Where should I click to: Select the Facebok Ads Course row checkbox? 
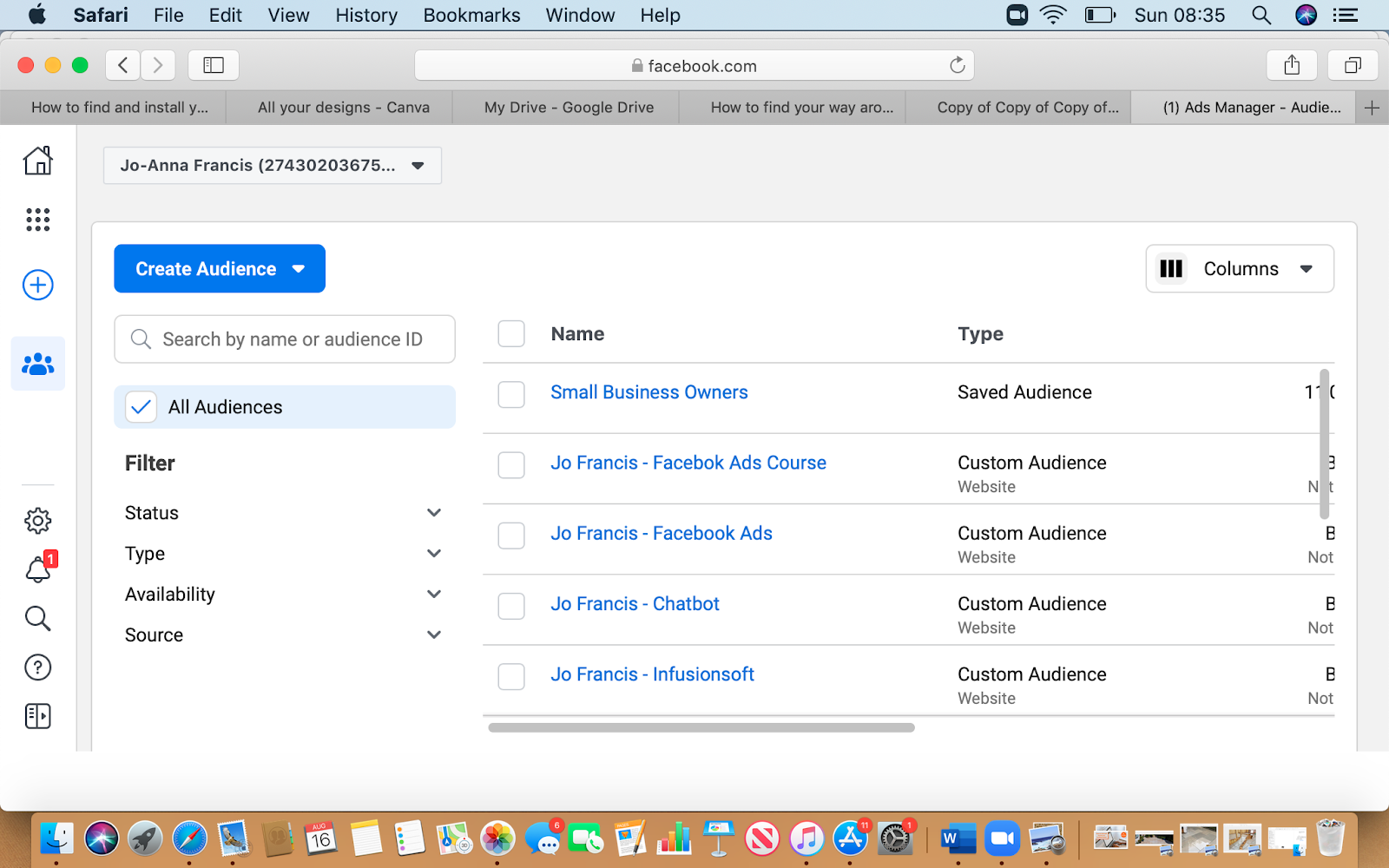tap(511, 464)
